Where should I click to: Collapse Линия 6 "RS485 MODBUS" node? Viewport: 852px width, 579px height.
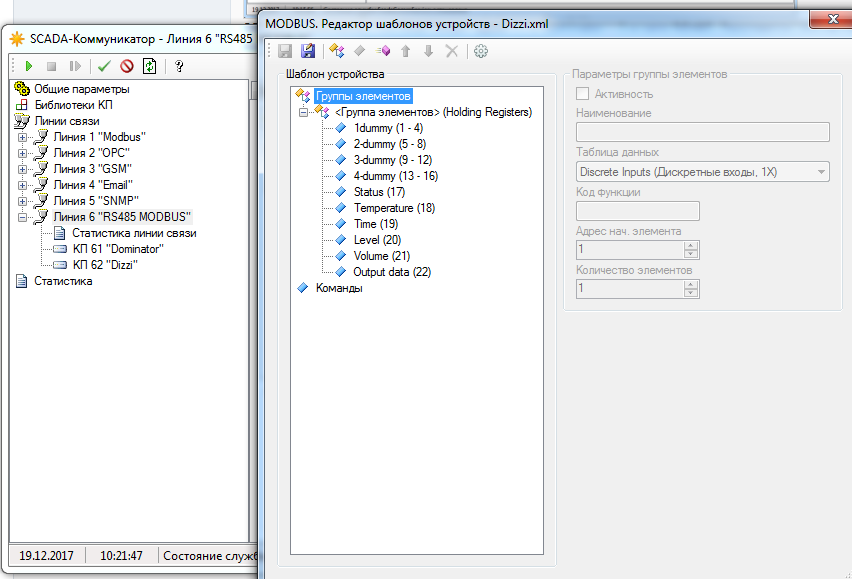click(x=23, y=217)
